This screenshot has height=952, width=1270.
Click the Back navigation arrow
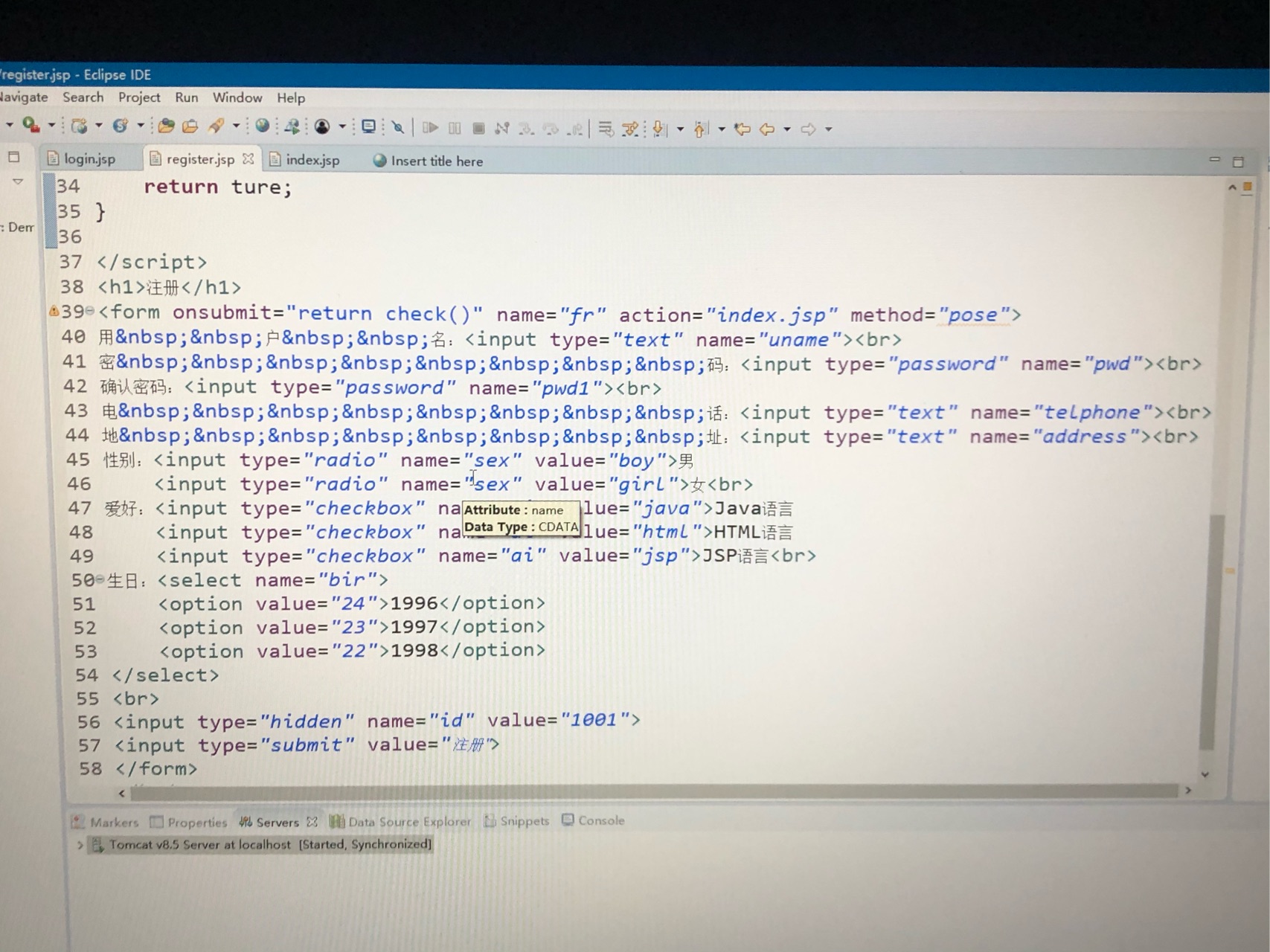[767, 129]
